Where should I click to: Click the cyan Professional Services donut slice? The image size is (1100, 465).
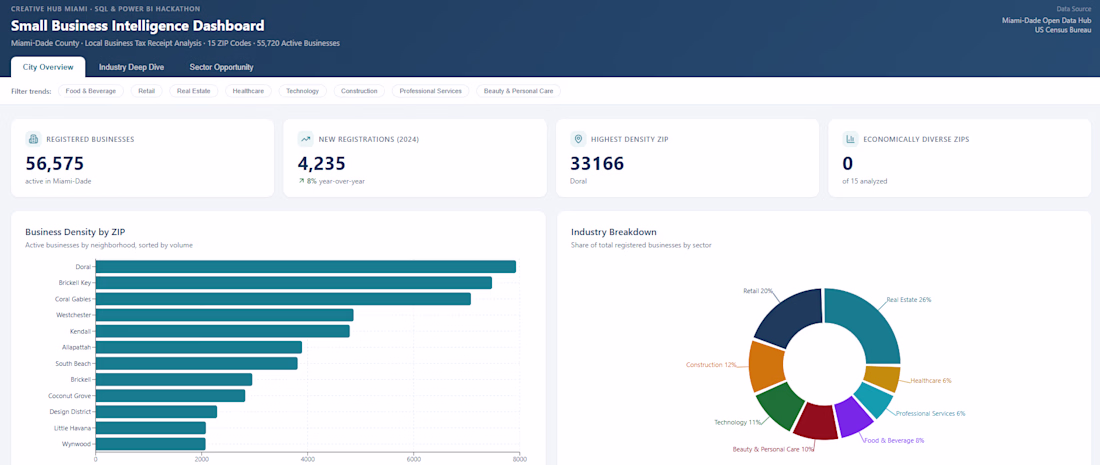[x=873, y=400]
